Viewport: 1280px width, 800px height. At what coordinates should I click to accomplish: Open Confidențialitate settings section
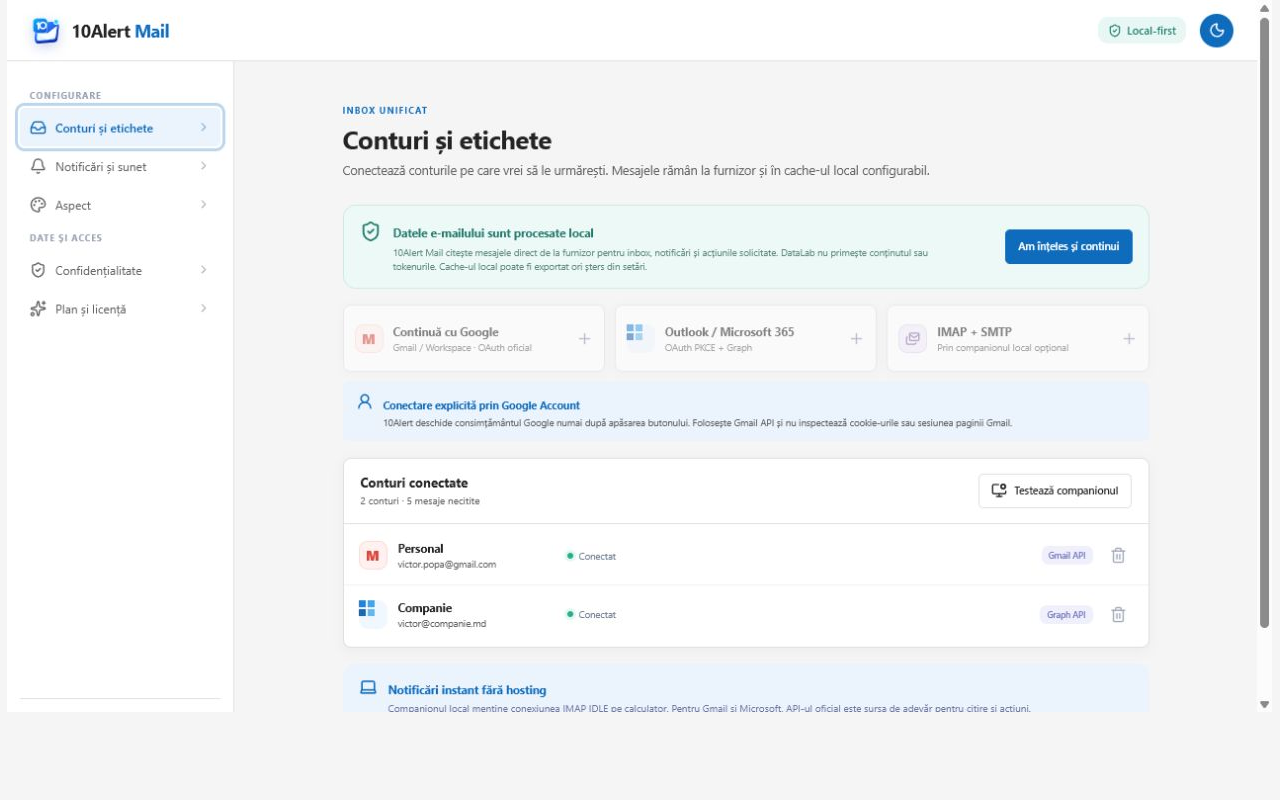pos(120,271)
